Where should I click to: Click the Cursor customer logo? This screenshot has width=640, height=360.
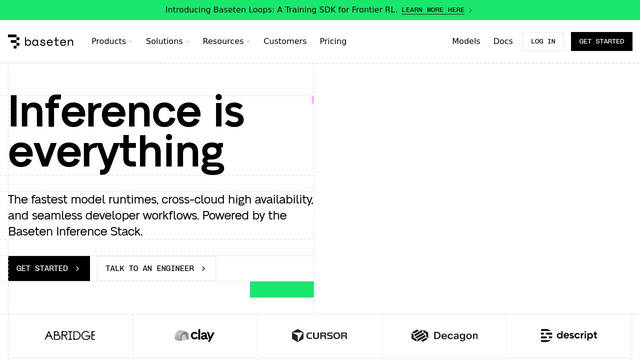pyautogui.click(x=319, y=336)
